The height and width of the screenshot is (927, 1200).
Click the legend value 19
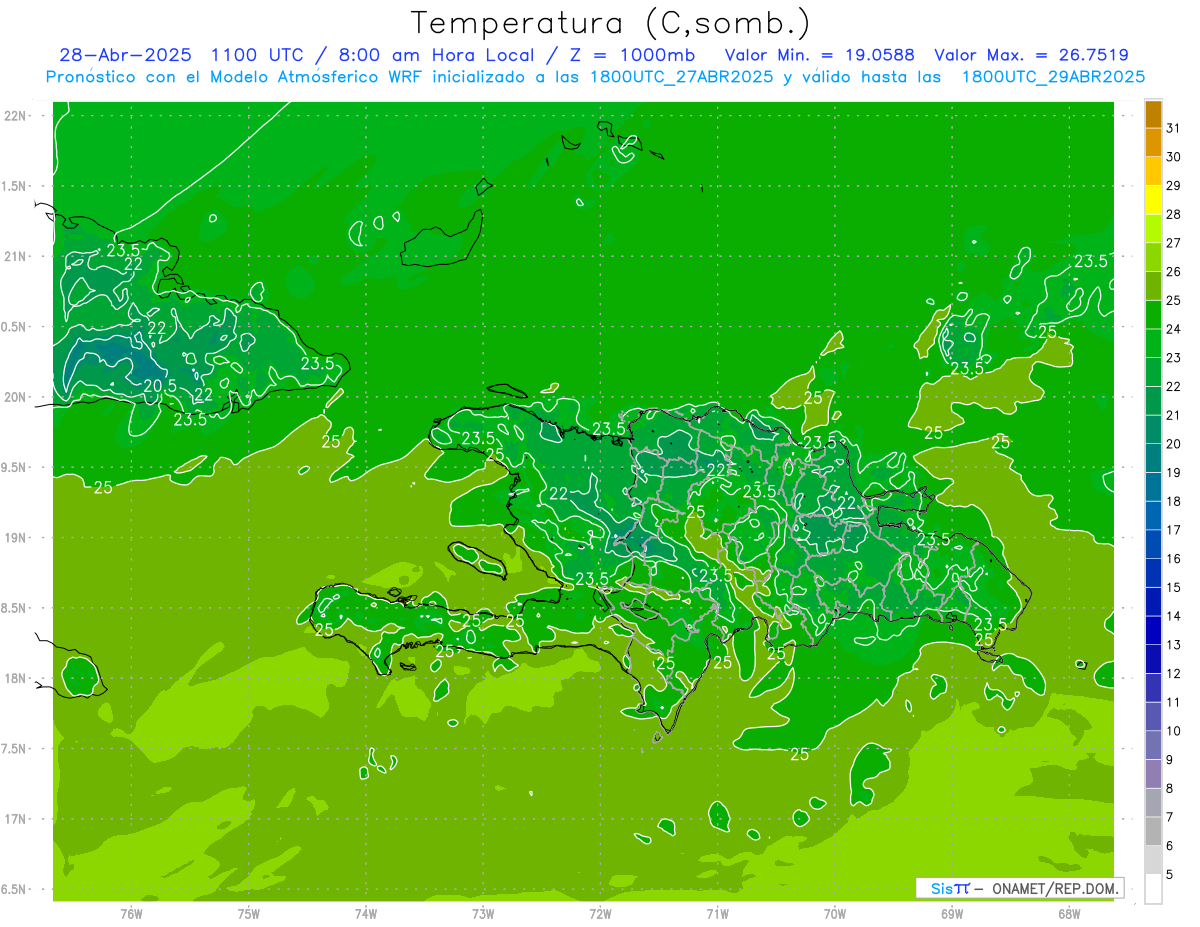click(1173, 472)
